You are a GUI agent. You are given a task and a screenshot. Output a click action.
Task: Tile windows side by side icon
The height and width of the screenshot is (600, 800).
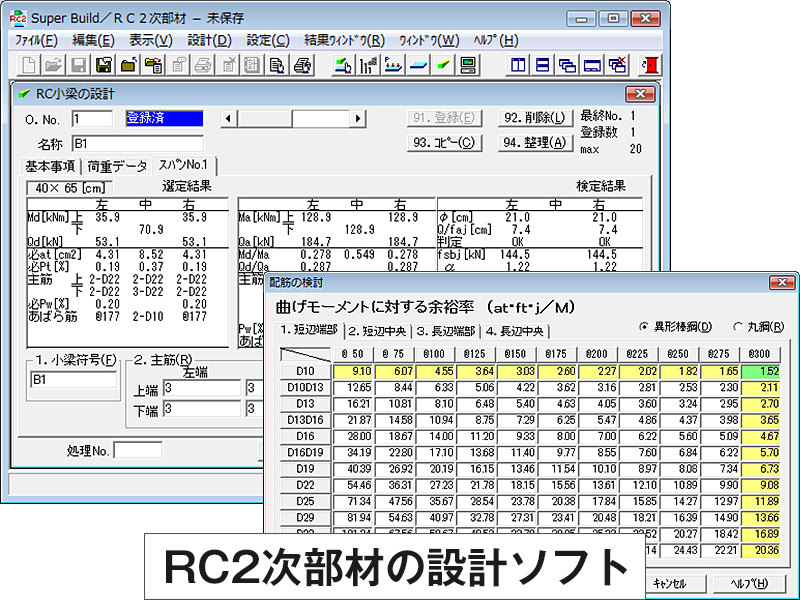pyautogui.click(x=518, y=66)
